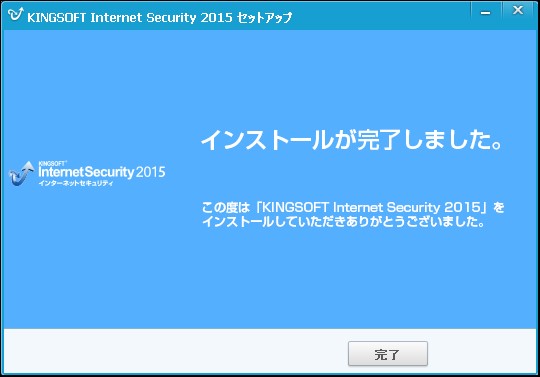Click the small KINGSOFT label above logo

coord(52,164)
